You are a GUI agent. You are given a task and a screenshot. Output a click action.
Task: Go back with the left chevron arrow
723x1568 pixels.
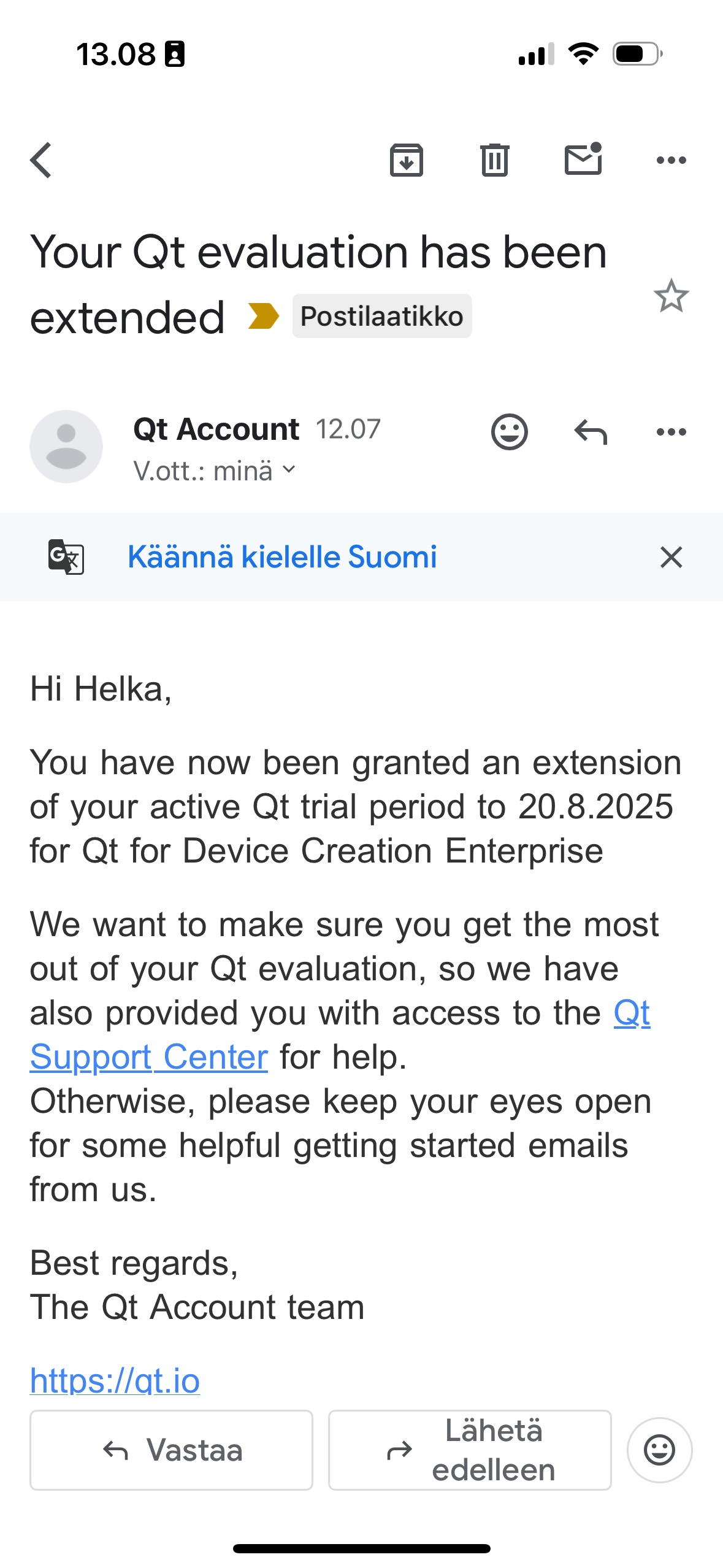tap(41, 161)
